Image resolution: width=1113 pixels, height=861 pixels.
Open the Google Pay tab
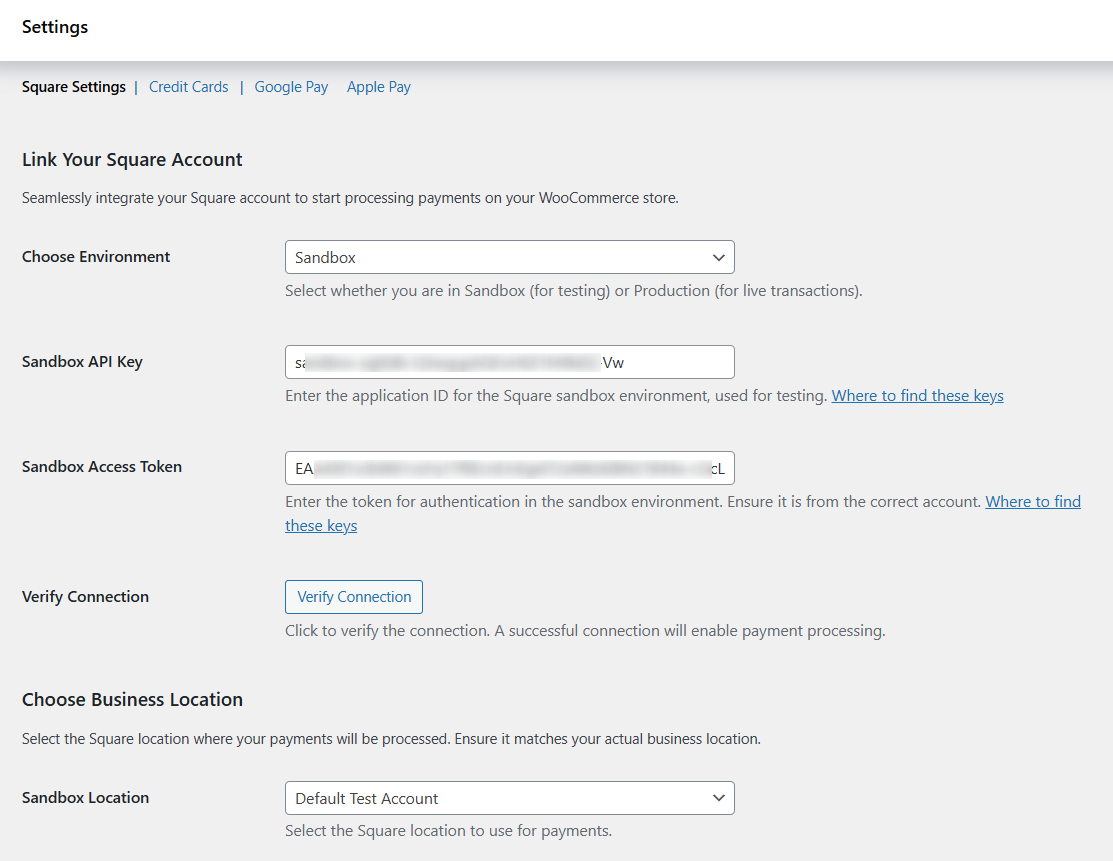[291, 87]
